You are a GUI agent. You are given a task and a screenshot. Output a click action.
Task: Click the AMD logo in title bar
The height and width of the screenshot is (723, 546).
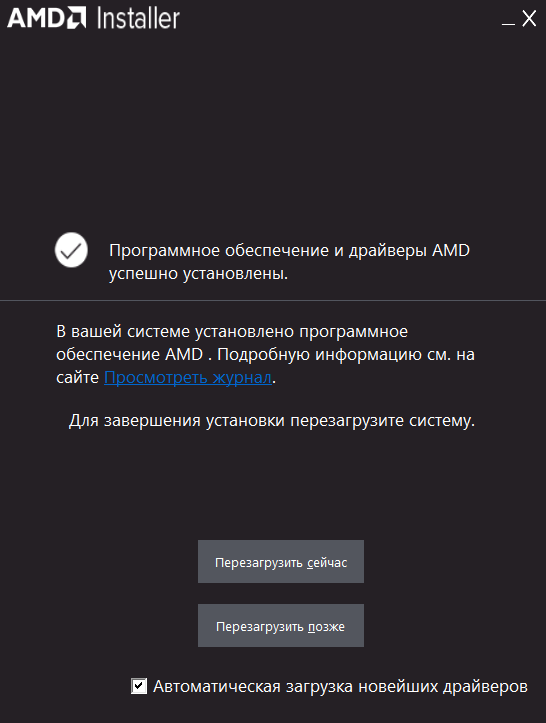[46, 18]
